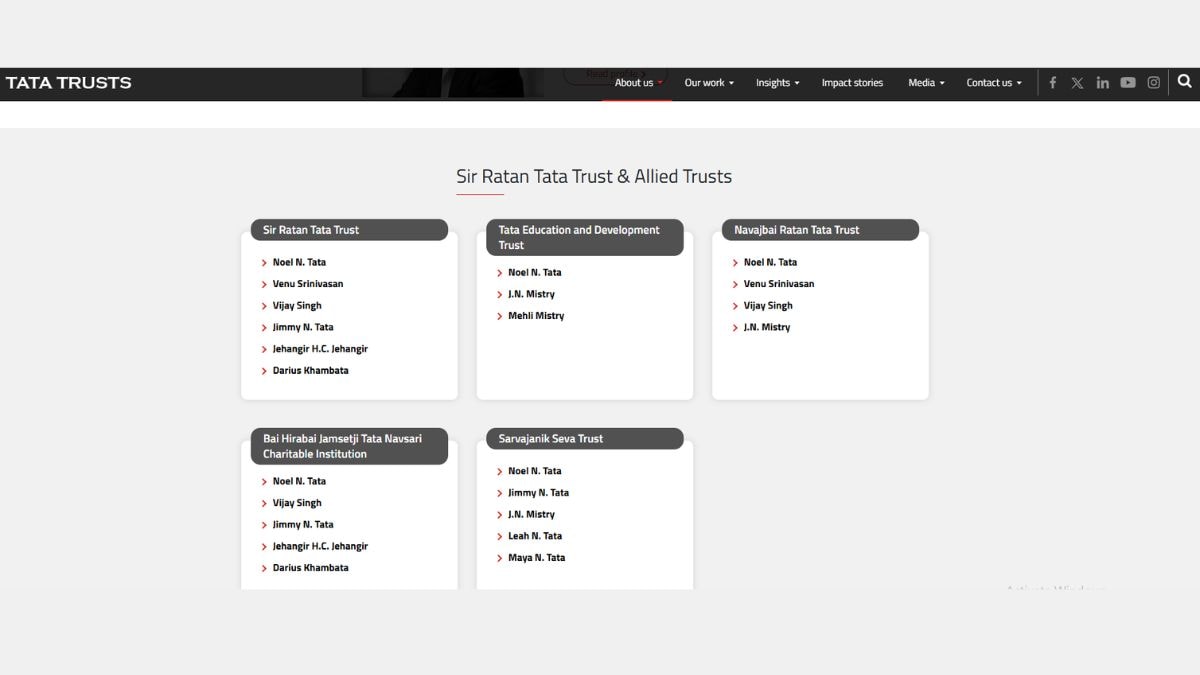Open the YouTube social icon
The image size is (1200, 675).
[1128, 83]
